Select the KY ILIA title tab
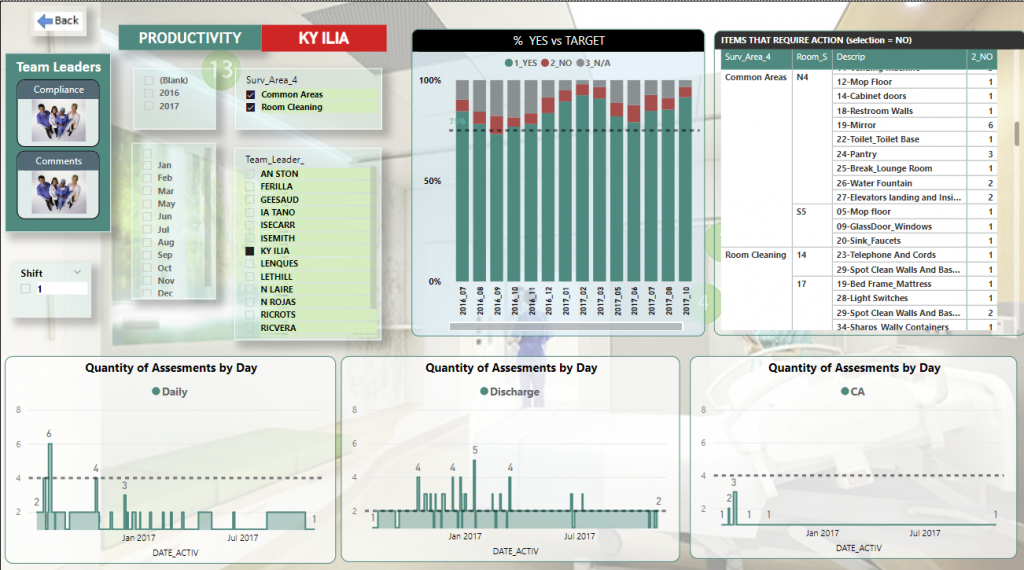 pyautogui.click(x=323, y=38)
